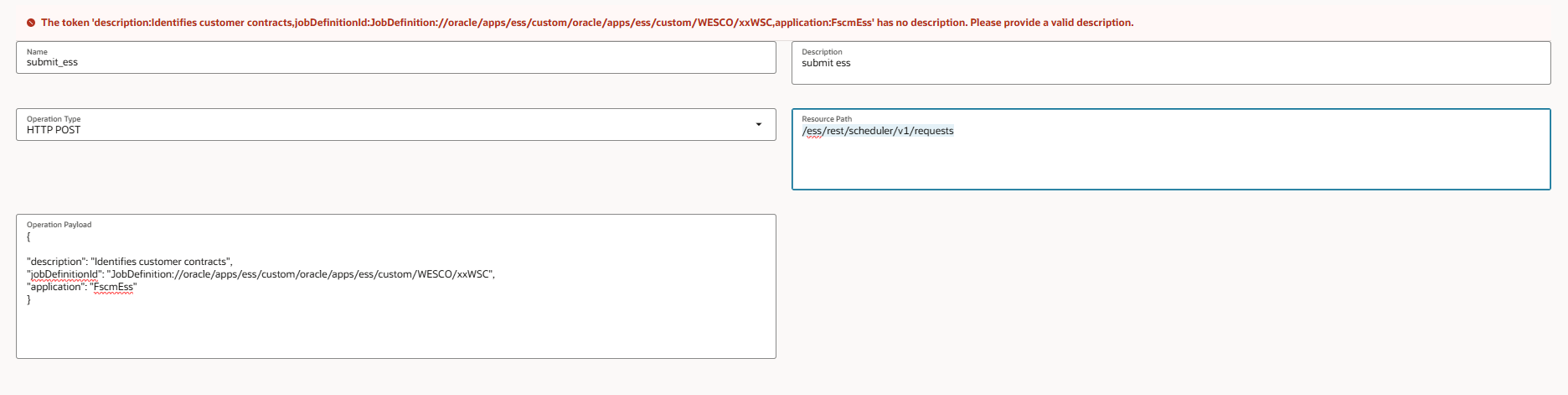Focus the Description field with submit ess
The width and height of the screenshot is (1568, 395).
(x=1171, y=63)
